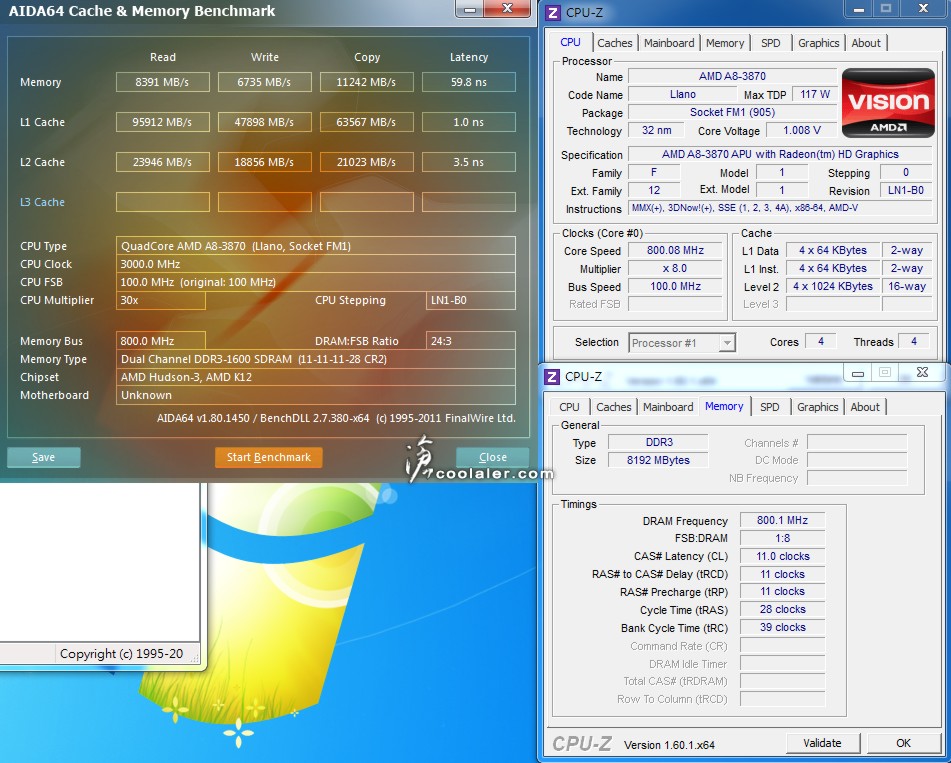Switch to CPU tab in lower CPU-Z window
Image resolution: width=951 pixels, height=763 pixels.
click(x=569, y=407)
